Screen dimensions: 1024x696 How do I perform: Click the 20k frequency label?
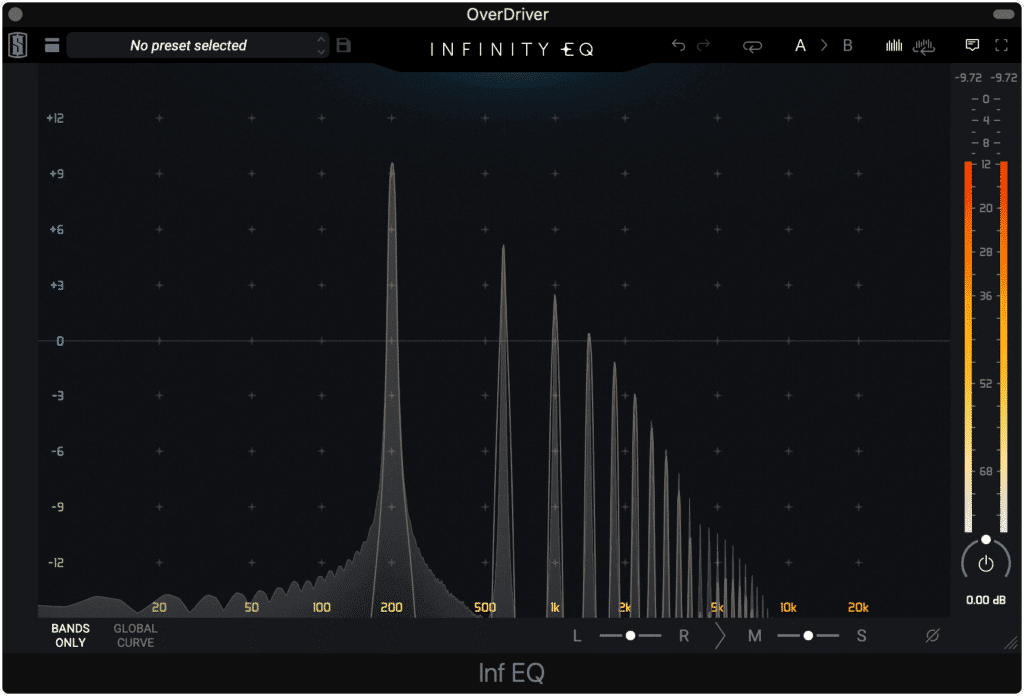click(858, 607)
